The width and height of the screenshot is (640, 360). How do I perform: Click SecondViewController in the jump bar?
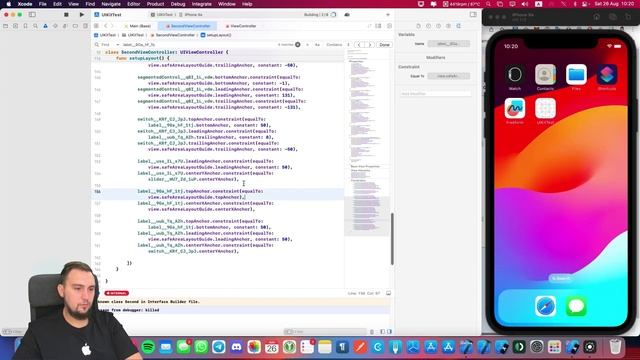tap(172, 35)
